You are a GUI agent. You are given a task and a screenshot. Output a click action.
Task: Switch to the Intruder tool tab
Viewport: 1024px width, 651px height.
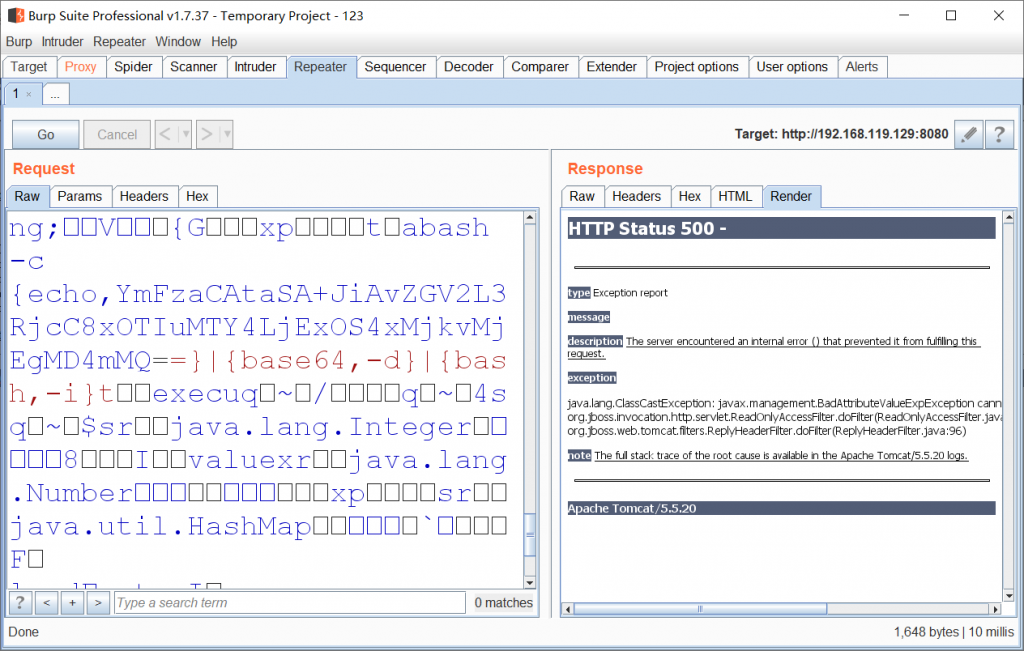click(x=255, y=67)
